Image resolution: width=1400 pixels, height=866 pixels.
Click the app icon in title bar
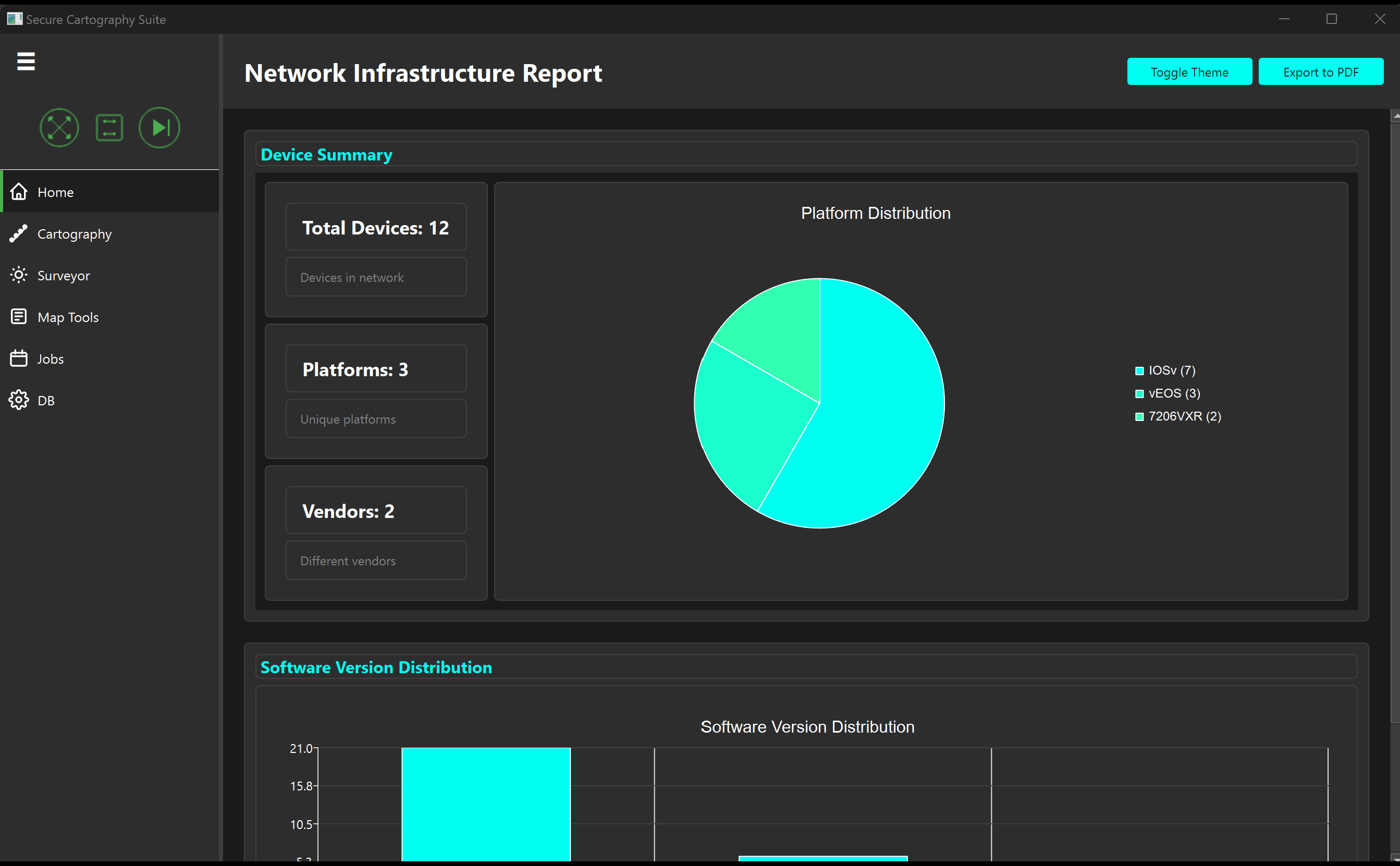(14, 19)
